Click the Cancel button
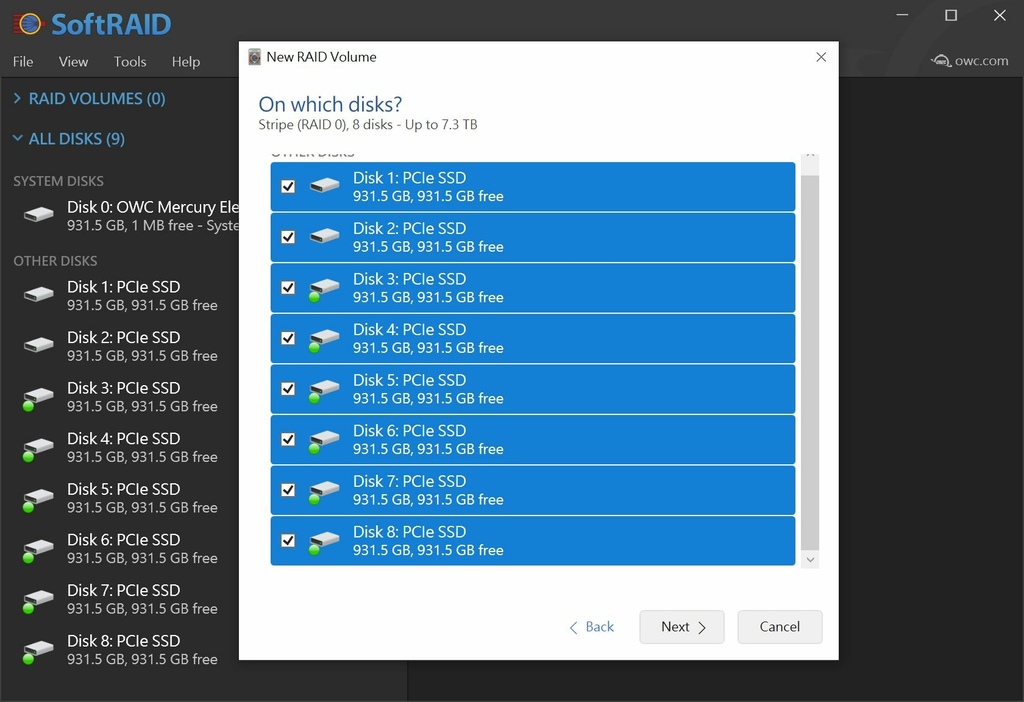 780,627
